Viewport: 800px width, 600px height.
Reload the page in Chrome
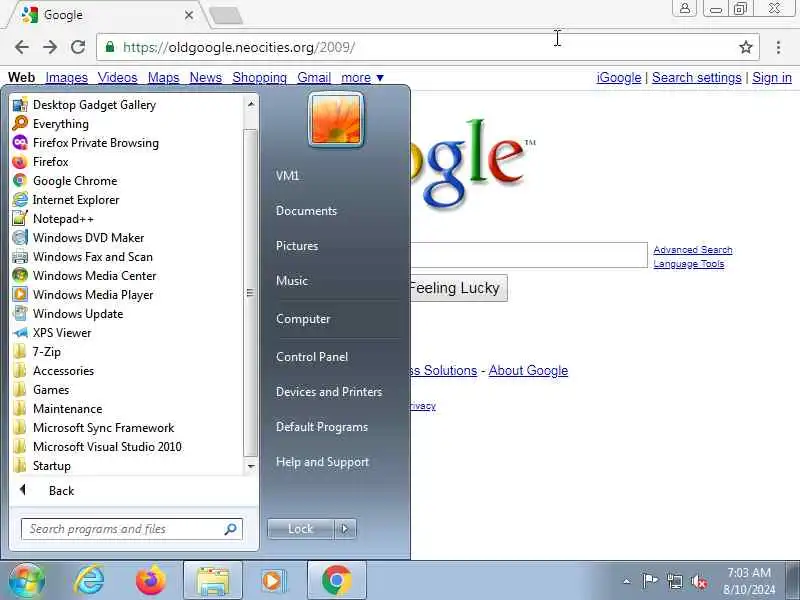[x=78, y=47]
